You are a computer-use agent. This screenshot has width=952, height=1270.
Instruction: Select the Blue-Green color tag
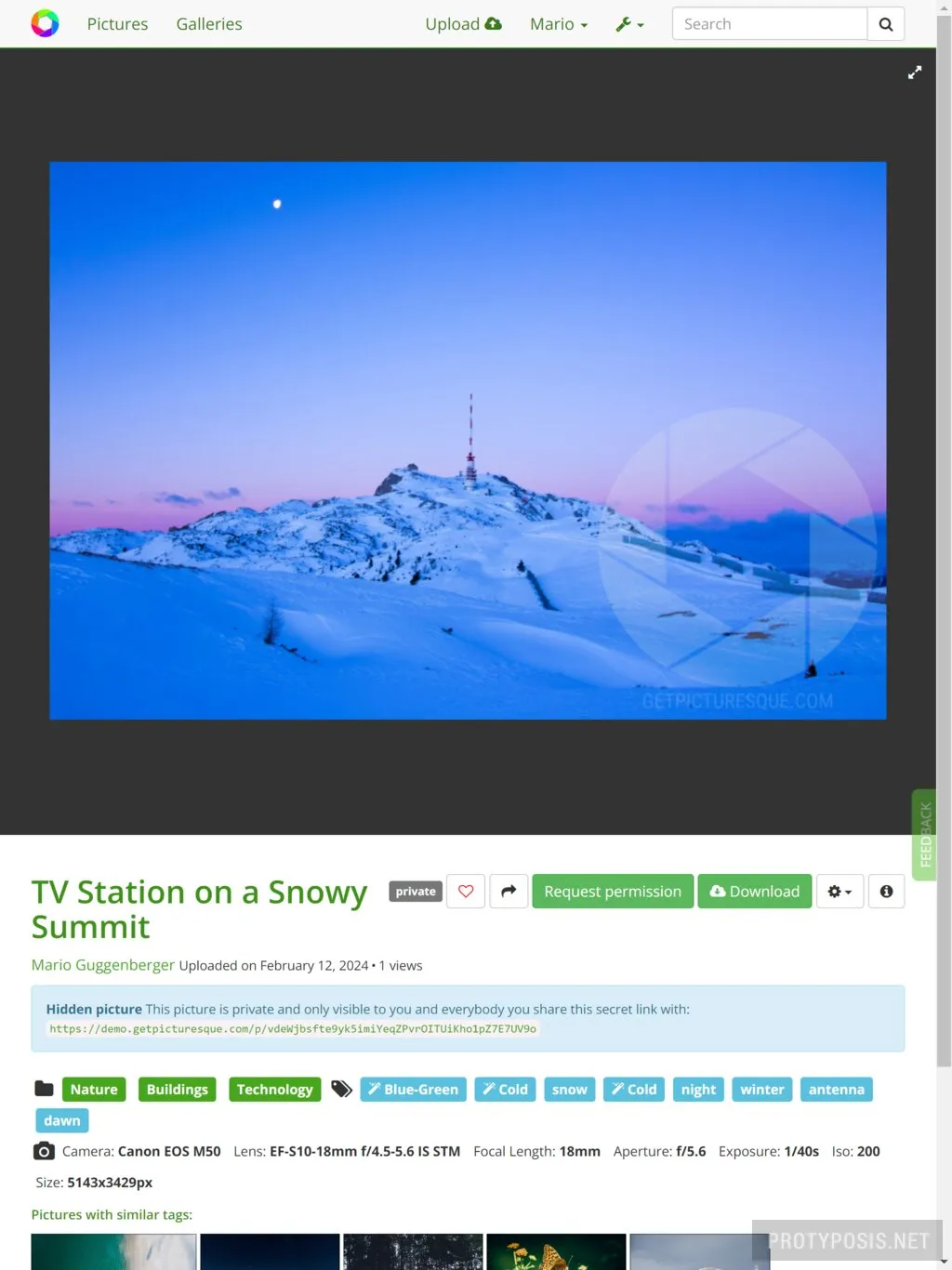point(414,1090)
